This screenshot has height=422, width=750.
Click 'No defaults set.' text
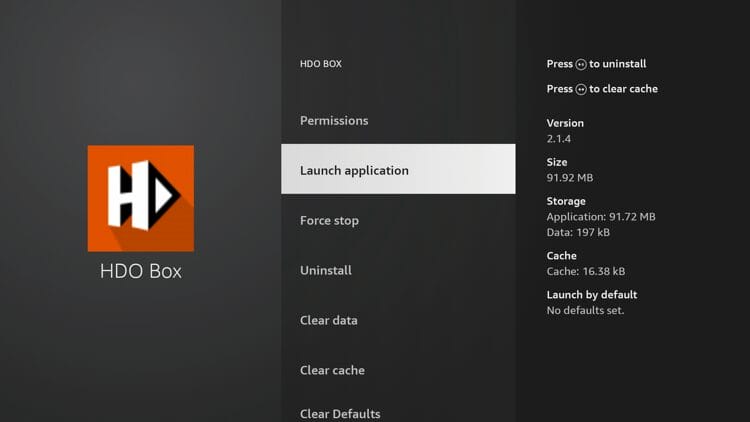point(585,311)
